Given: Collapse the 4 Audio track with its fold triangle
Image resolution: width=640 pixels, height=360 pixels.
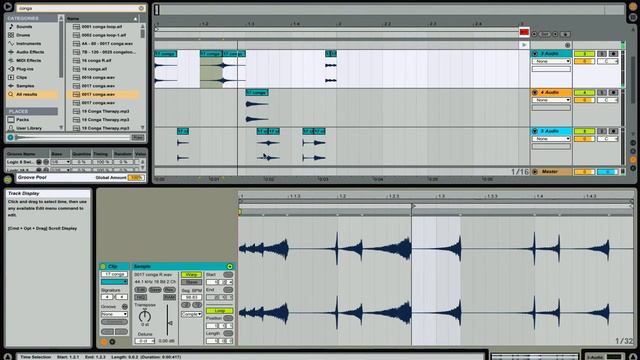Looking at the screenshot, I should click(535, 93).
